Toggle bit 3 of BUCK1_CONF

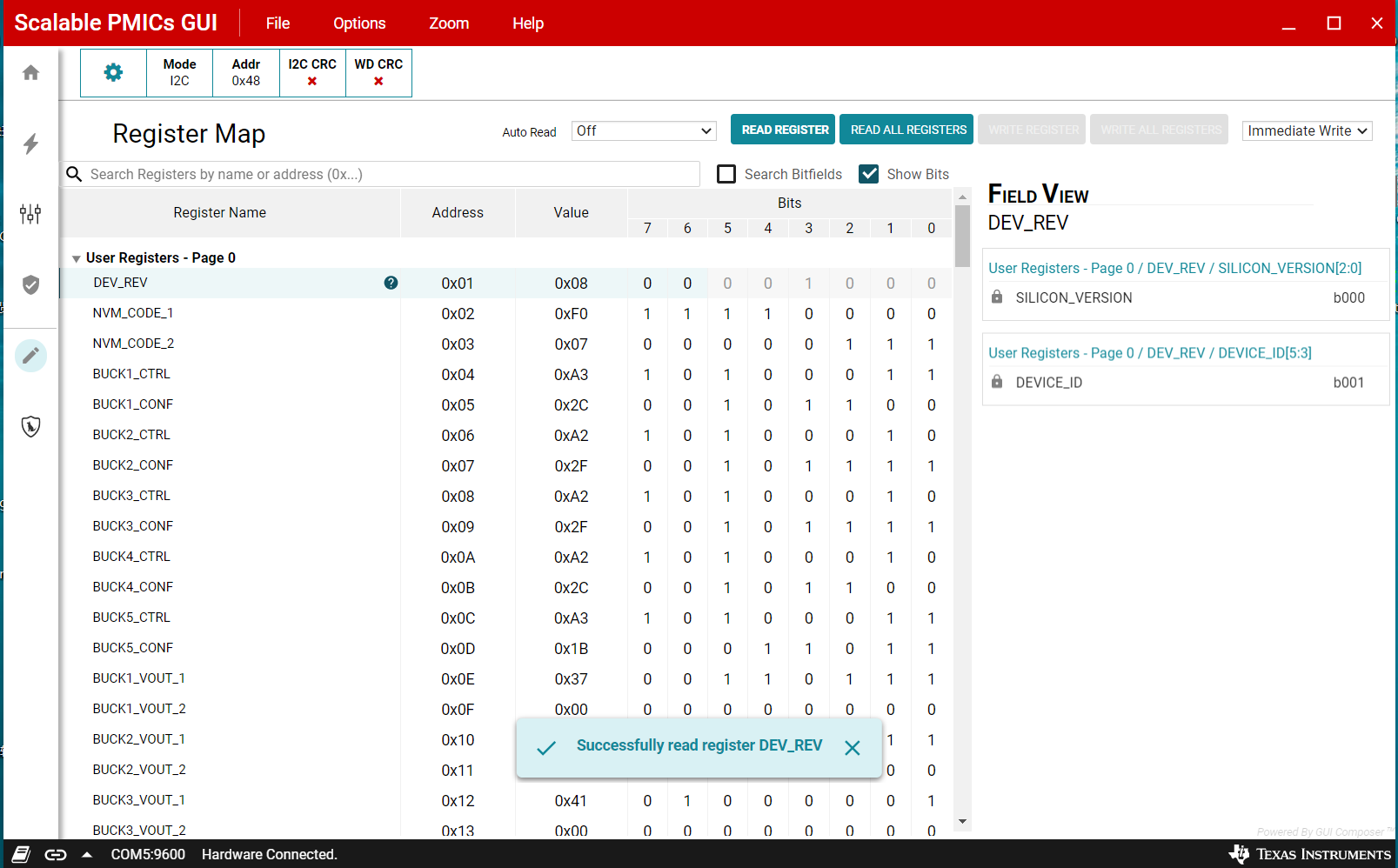809,405
